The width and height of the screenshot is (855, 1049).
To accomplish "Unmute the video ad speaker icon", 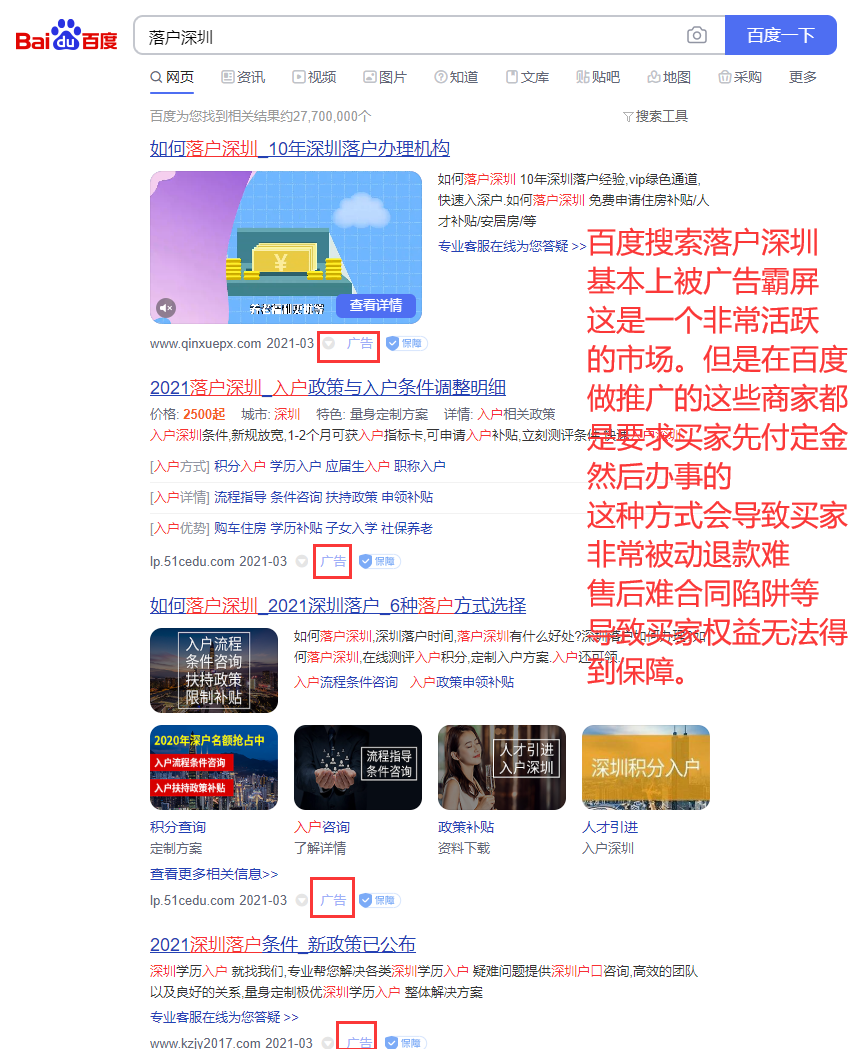I will click(166, 307).
